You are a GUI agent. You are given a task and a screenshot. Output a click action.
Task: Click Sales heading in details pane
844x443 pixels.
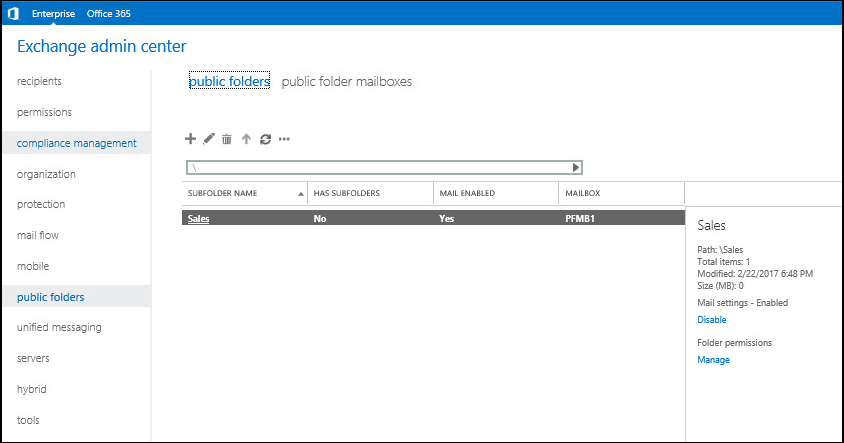tap(711, 226)
